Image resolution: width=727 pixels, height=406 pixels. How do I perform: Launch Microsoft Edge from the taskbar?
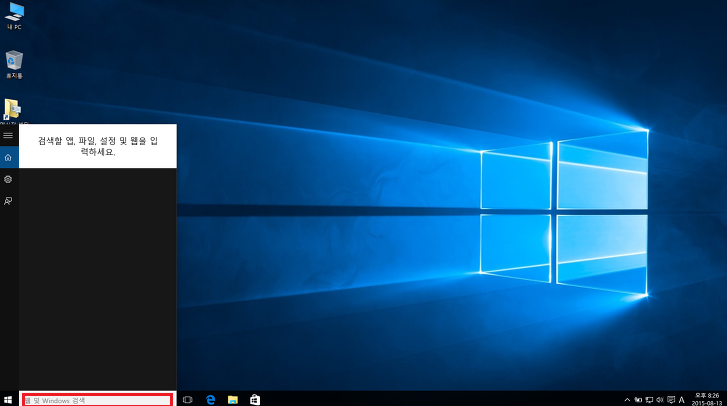pos(210,400)
